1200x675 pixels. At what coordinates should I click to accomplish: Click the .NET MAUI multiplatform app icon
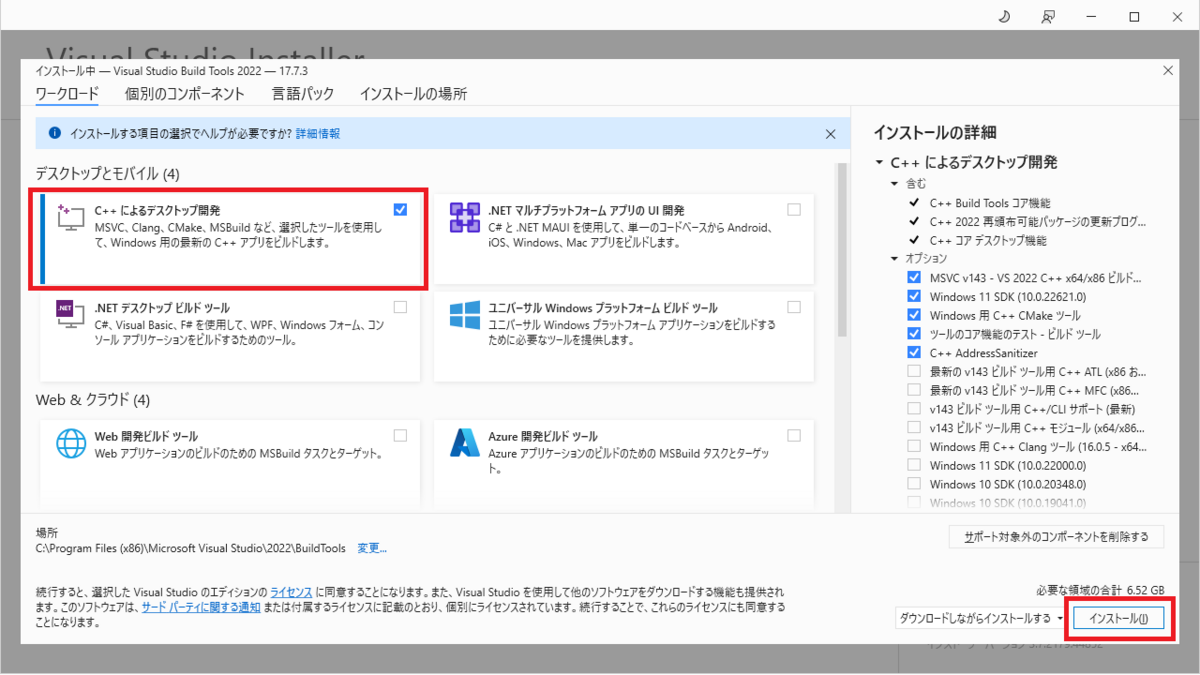click(466, 217)
